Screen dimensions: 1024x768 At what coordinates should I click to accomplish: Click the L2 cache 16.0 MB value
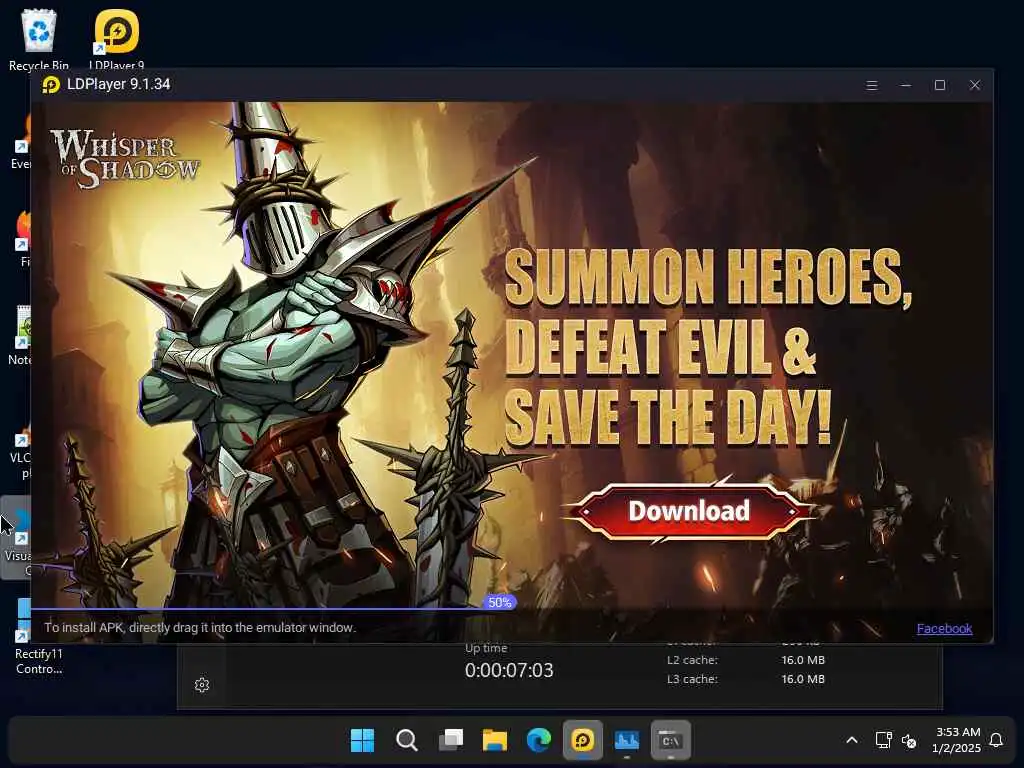click(803, 660)
